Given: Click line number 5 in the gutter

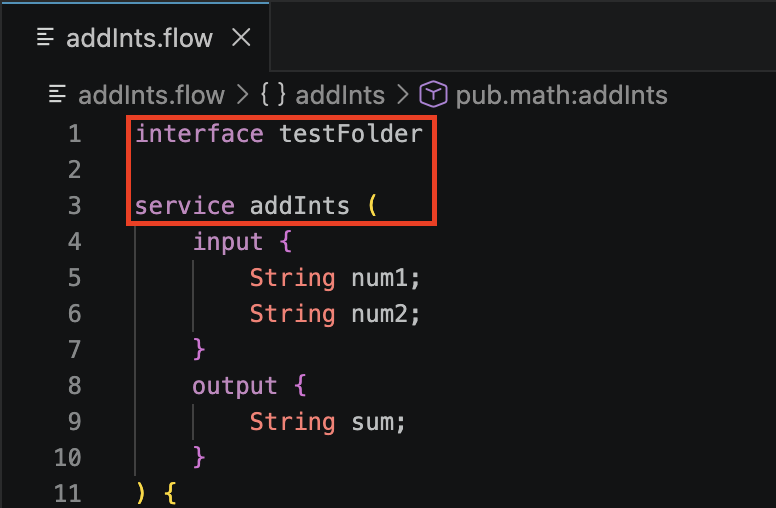Looking at the screenshot, I should 75,278.
